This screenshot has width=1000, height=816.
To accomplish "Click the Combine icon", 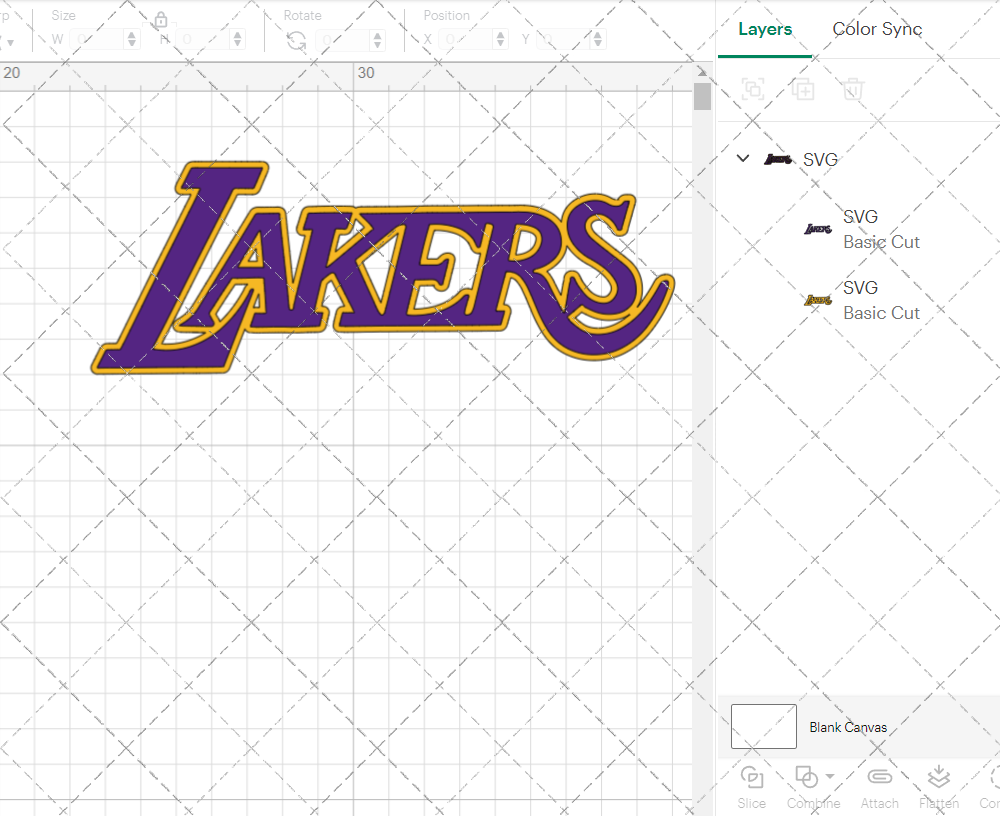I will click(x=807, y=777).
